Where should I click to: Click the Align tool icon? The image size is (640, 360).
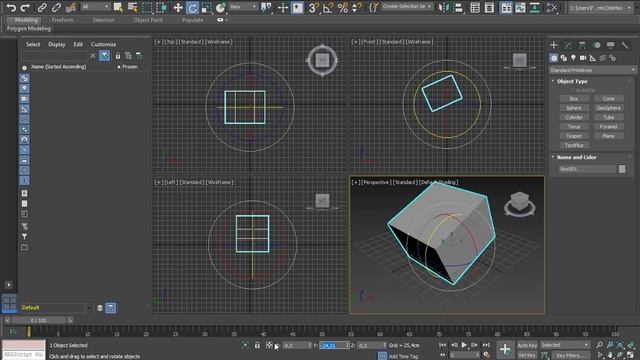[458, 7]
